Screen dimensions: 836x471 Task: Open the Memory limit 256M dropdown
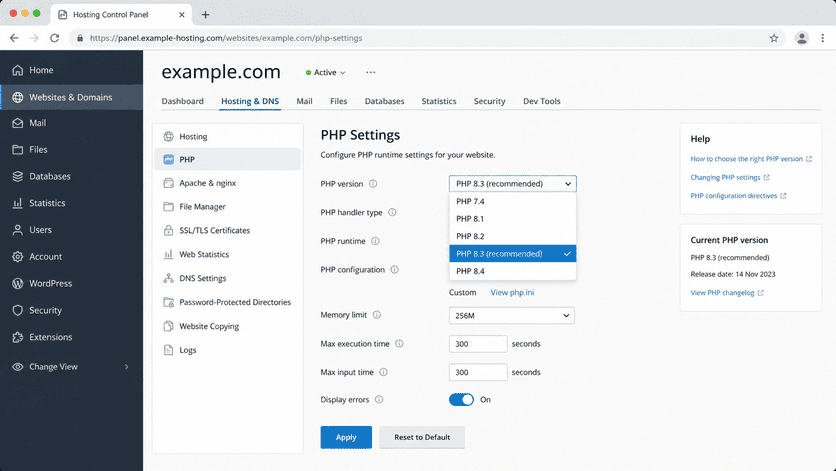512,315
